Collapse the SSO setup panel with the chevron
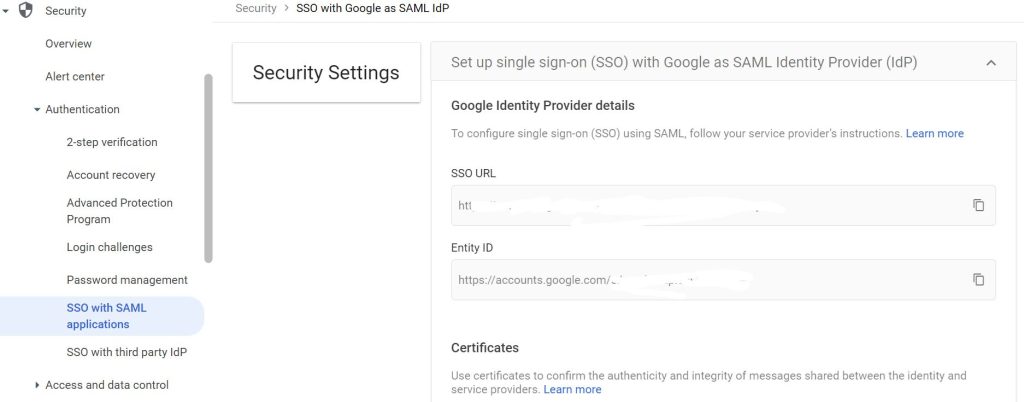1024x402 pixels. [x=991, y=63]
